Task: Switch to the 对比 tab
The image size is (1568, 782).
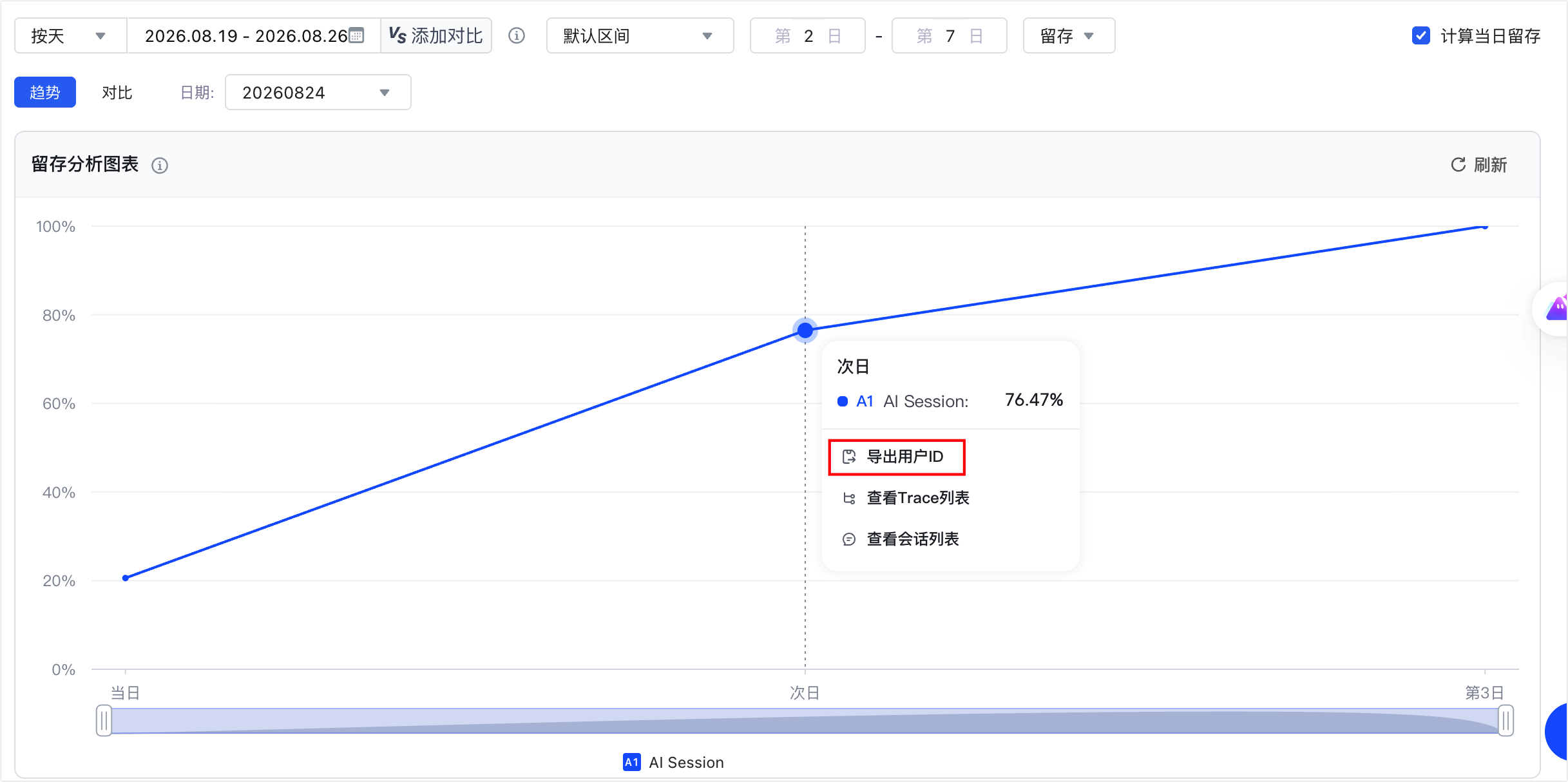Action: 117,92
